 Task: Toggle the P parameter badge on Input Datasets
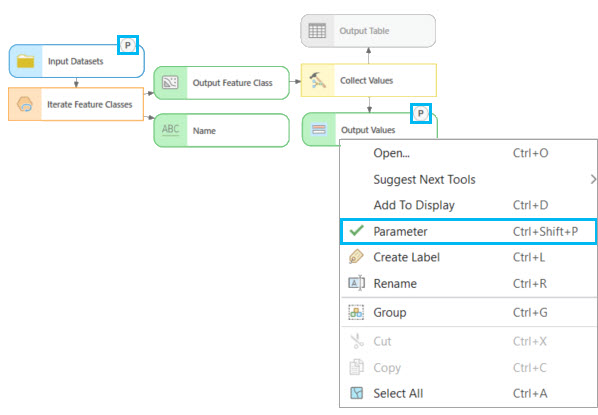pyautogui.click(x=128, y=45)
